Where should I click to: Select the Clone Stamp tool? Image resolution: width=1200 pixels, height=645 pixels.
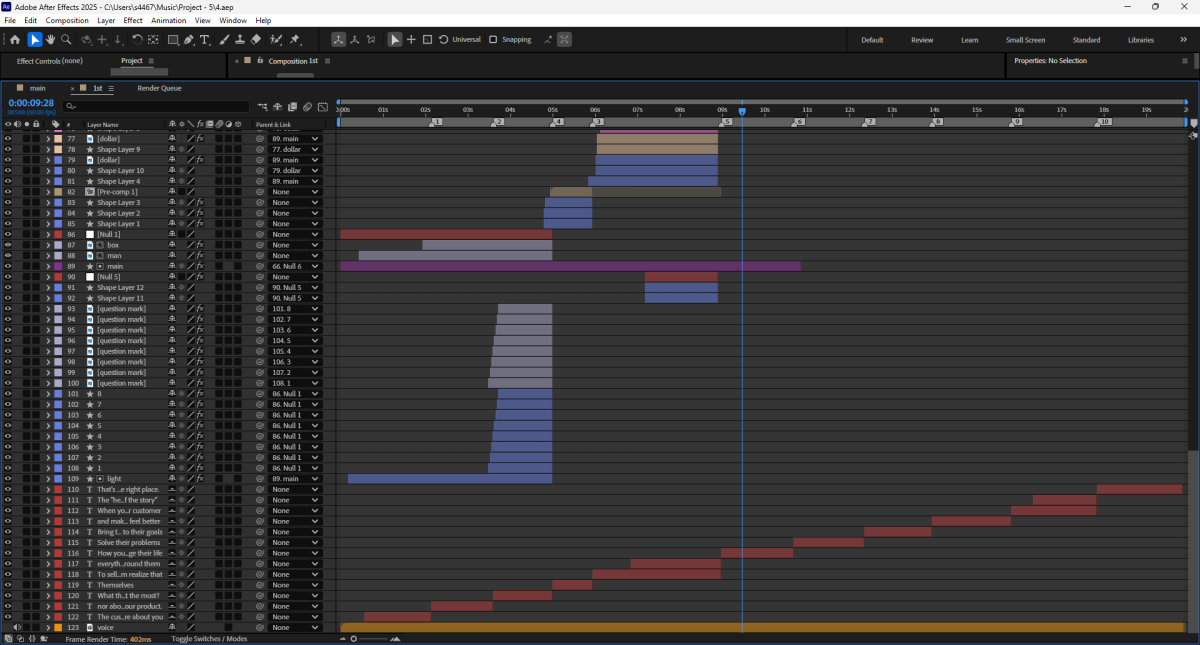click(239, 40)
